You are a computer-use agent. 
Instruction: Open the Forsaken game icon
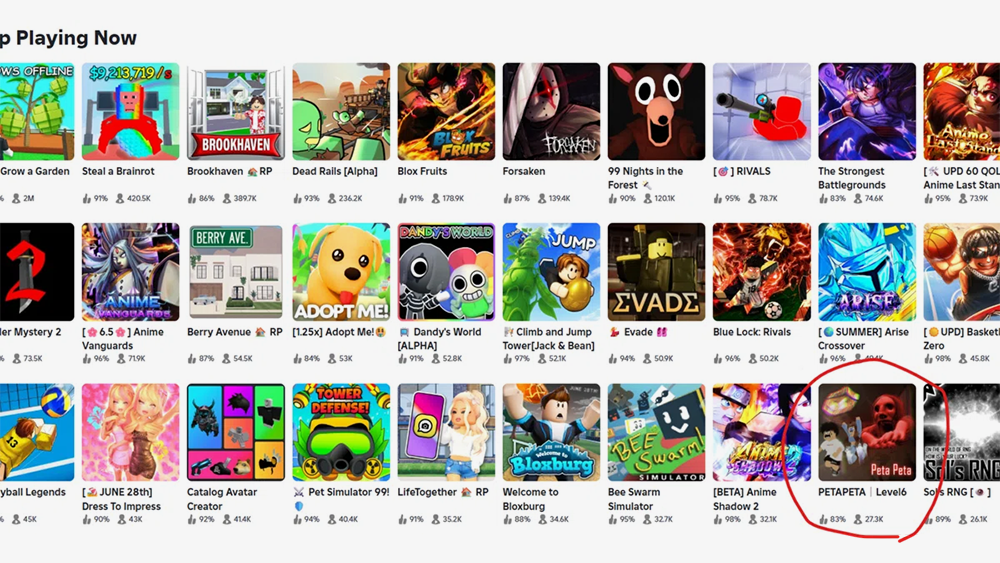(x=551, y=112)
